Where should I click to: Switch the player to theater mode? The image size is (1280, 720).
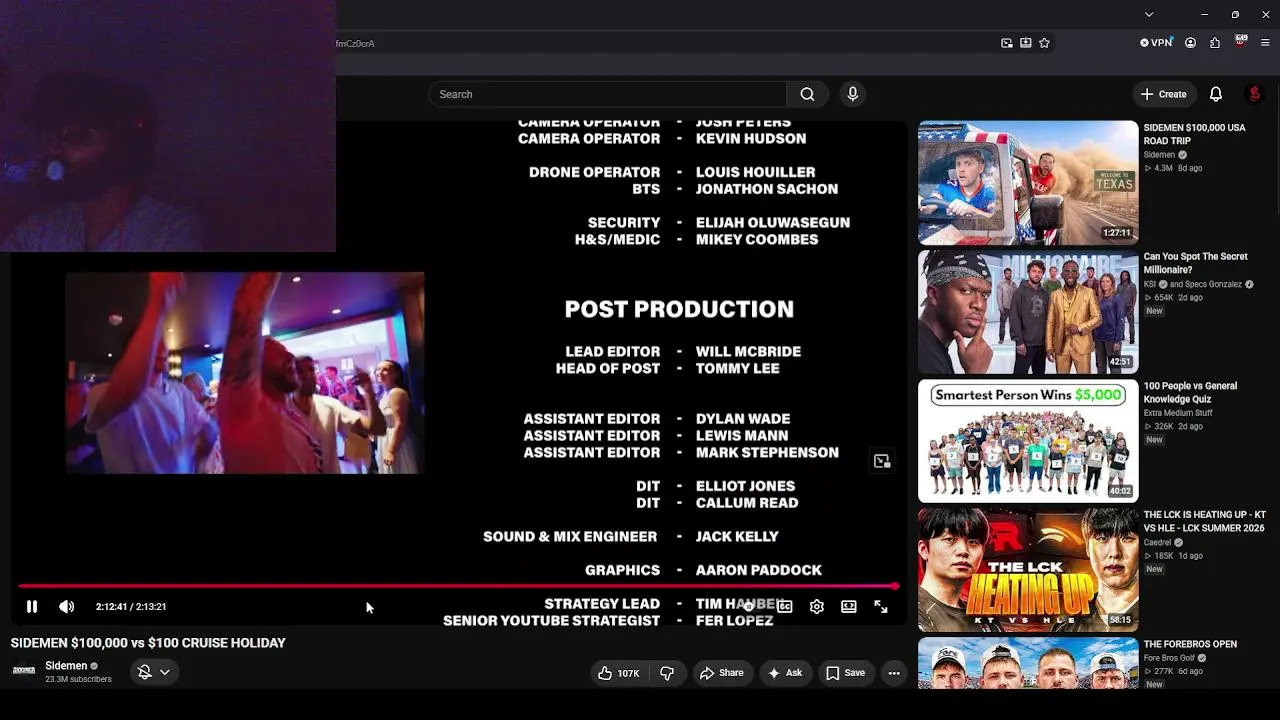849,606
